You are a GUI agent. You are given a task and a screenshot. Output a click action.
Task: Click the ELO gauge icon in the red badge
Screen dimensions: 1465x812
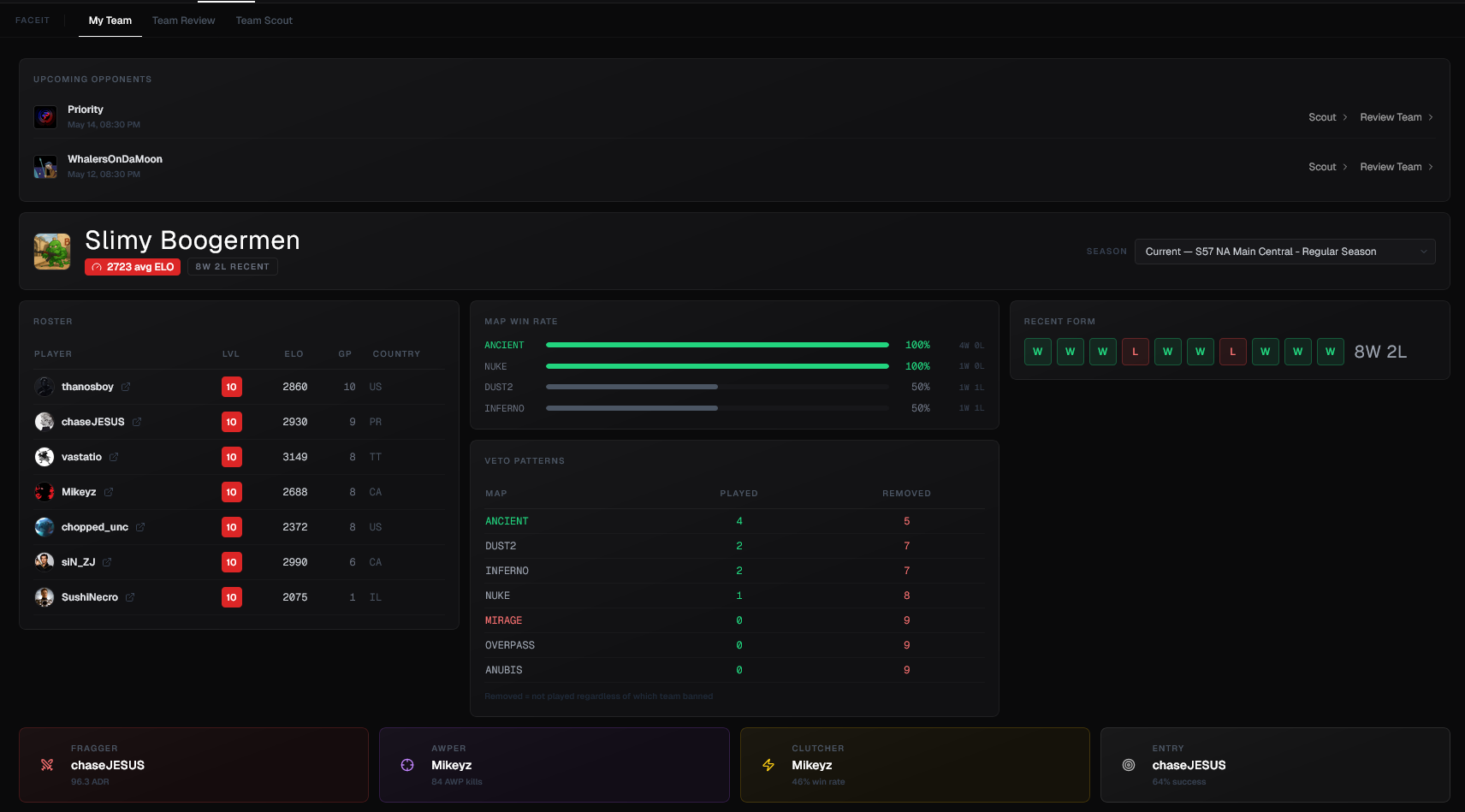(97, 267)
